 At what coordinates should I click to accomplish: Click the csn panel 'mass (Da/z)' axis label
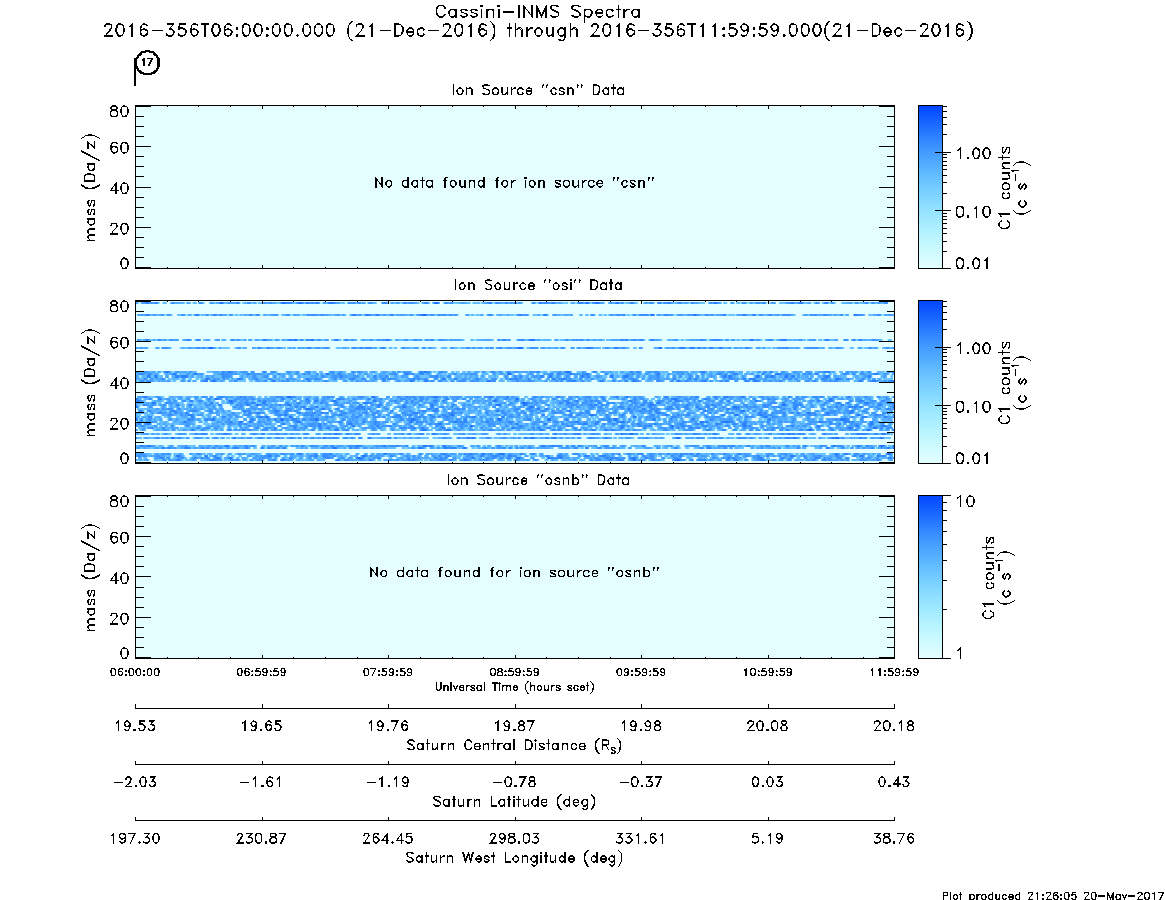click(91, 187)
